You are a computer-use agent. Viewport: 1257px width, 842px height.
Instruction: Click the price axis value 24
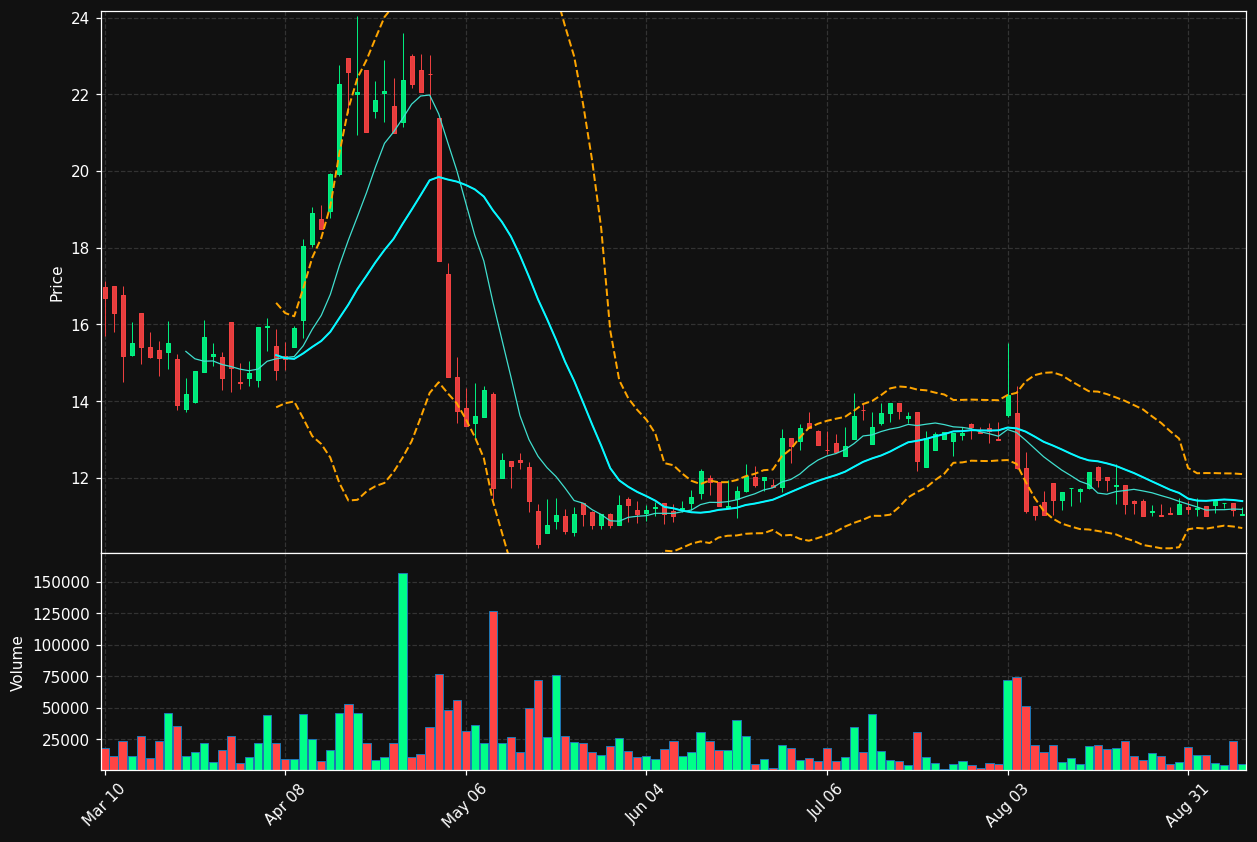point(81,18)
